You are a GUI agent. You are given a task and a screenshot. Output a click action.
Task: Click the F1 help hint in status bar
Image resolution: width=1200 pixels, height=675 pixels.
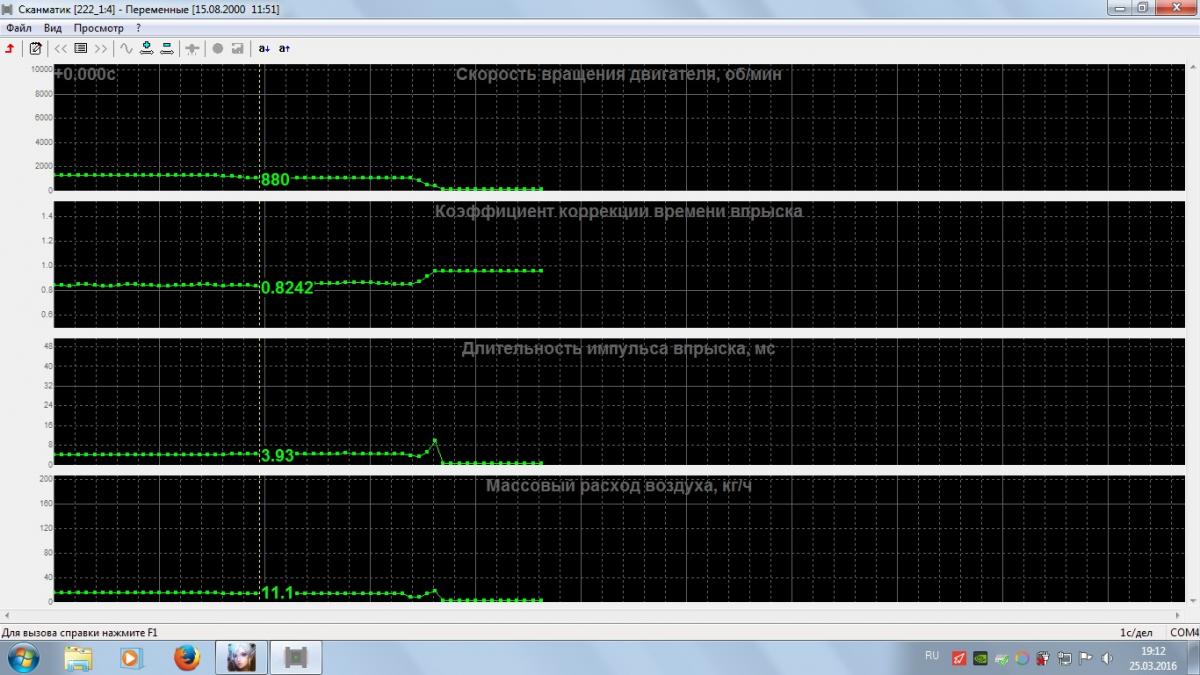[x=80, y=632]
